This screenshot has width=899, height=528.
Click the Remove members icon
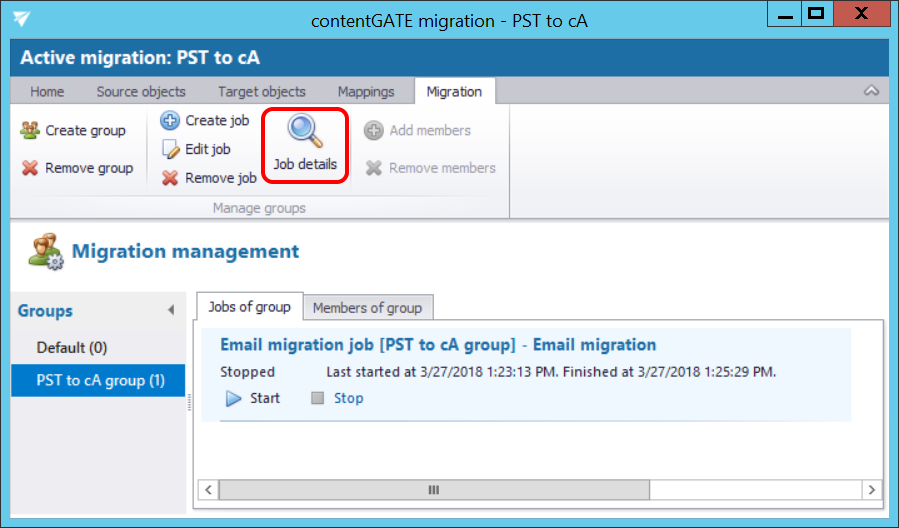click(374, 168)
